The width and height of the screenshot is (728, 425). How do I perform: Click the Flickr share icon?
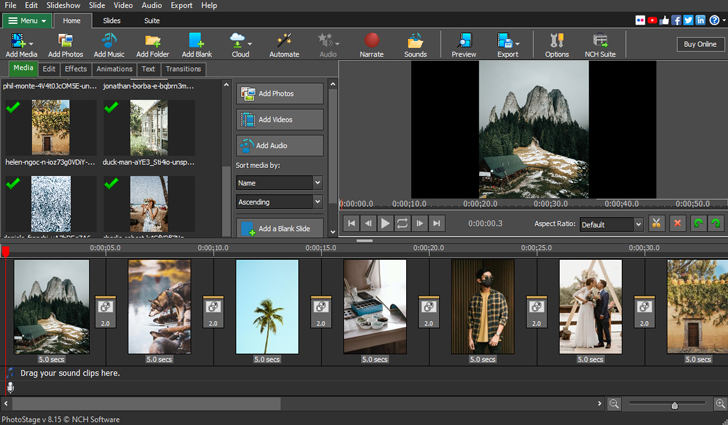point(640,20)
